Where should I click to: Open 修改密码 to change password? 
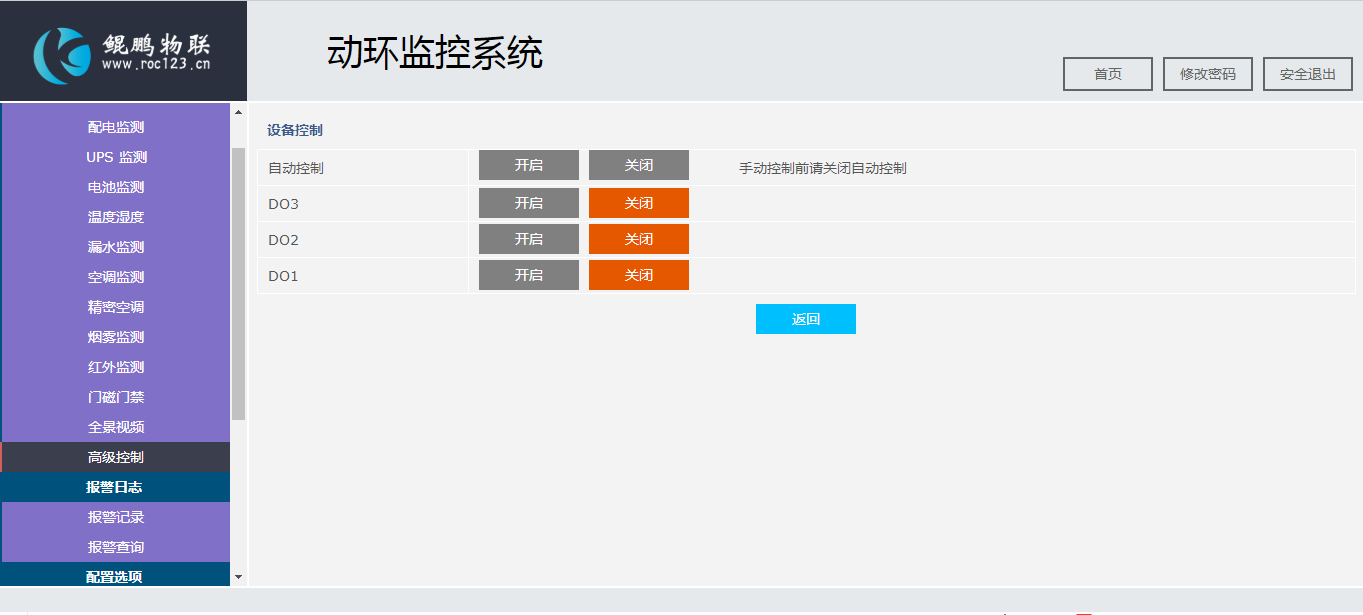pyautogui.click(x=1207, y=73)
